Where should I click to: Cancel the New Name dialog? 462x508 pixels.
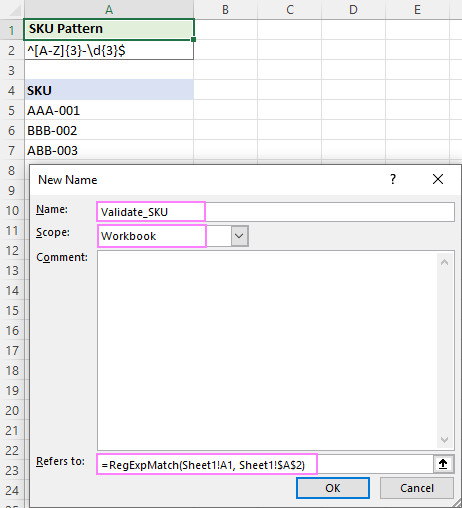coord(417,488)
